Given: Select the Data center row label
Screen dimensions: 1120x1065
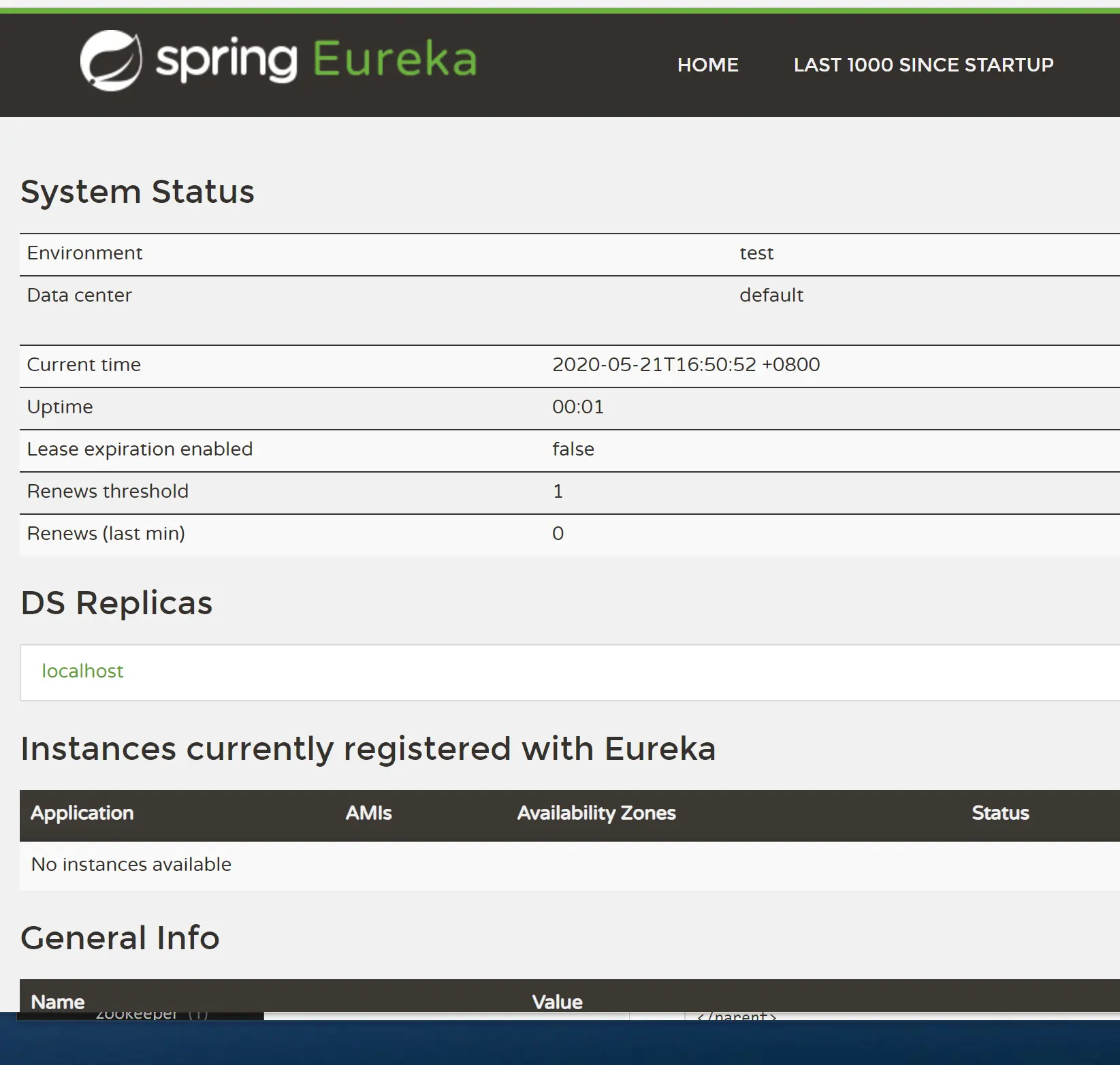Looking at the screenshot, I should (x=79, y=296).
